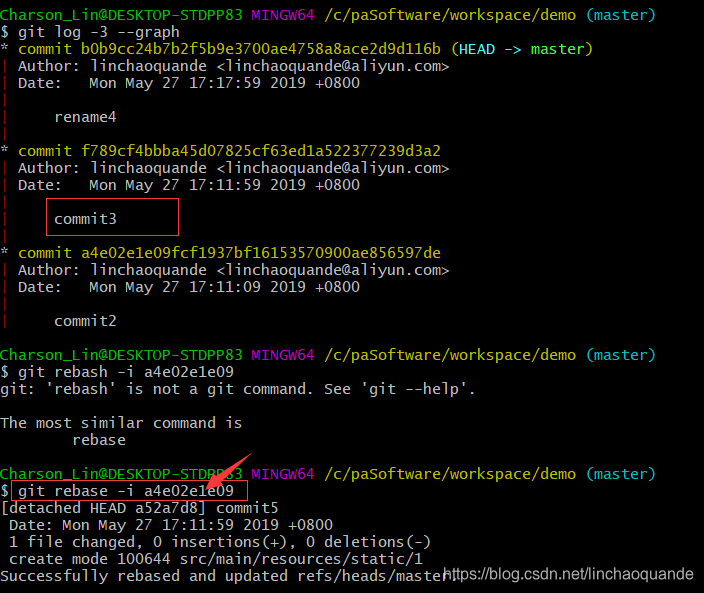Click 'create mode 100644 src/main/resources/static/1' line

coord(216,559)
